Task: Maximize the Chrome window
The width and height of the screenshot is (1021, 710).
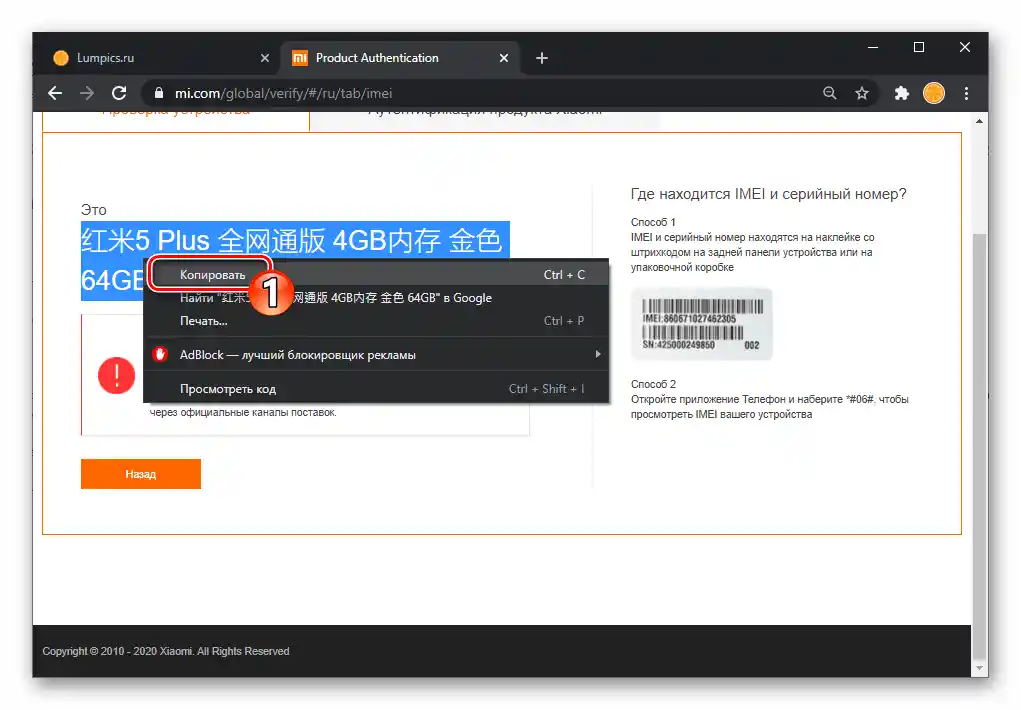Action: 919,47
